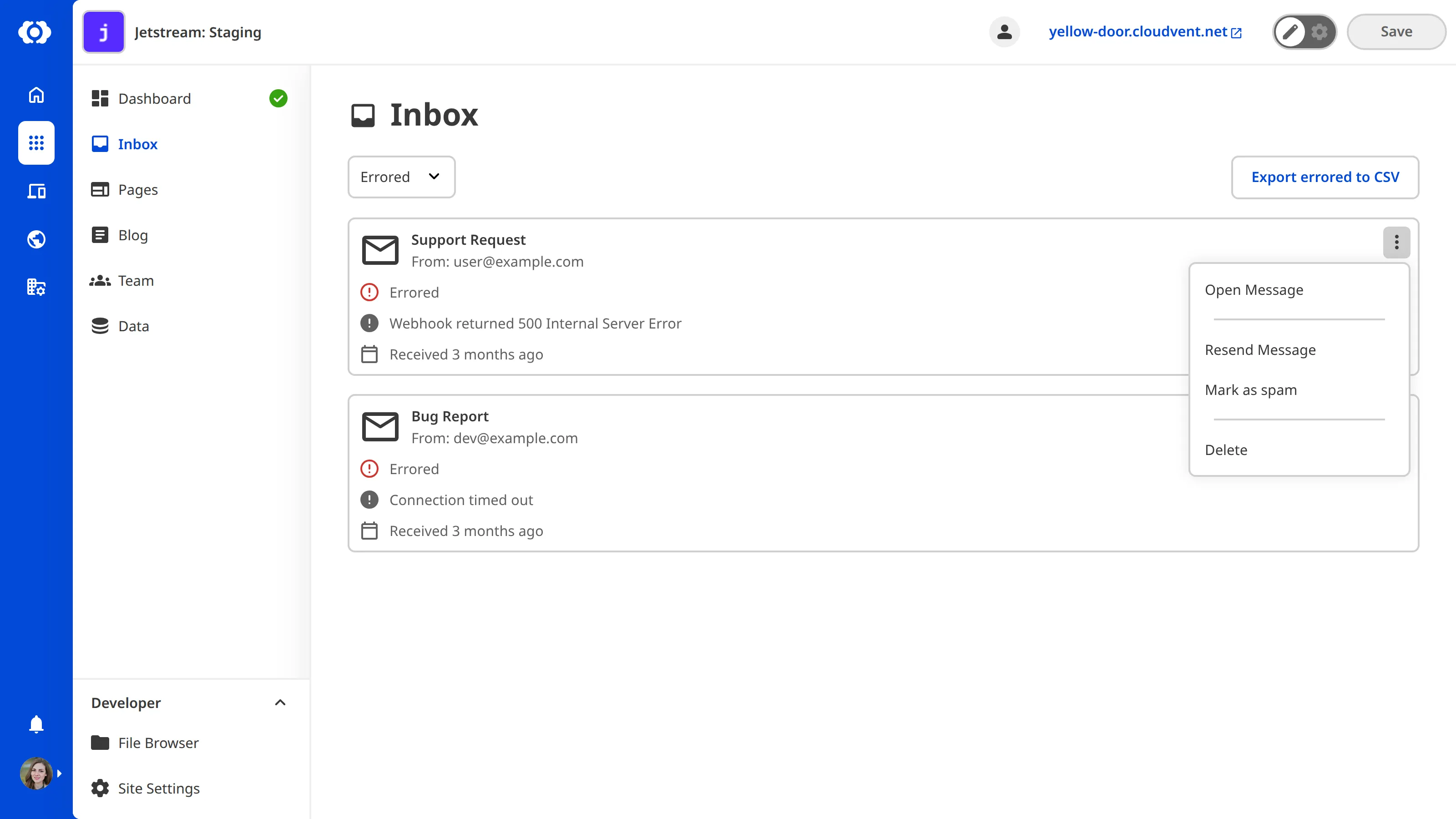This screenshot has width=1456, height=819.
Task: Collapse the Developer section
Action: pyautogui.click(x=280, y=703)
